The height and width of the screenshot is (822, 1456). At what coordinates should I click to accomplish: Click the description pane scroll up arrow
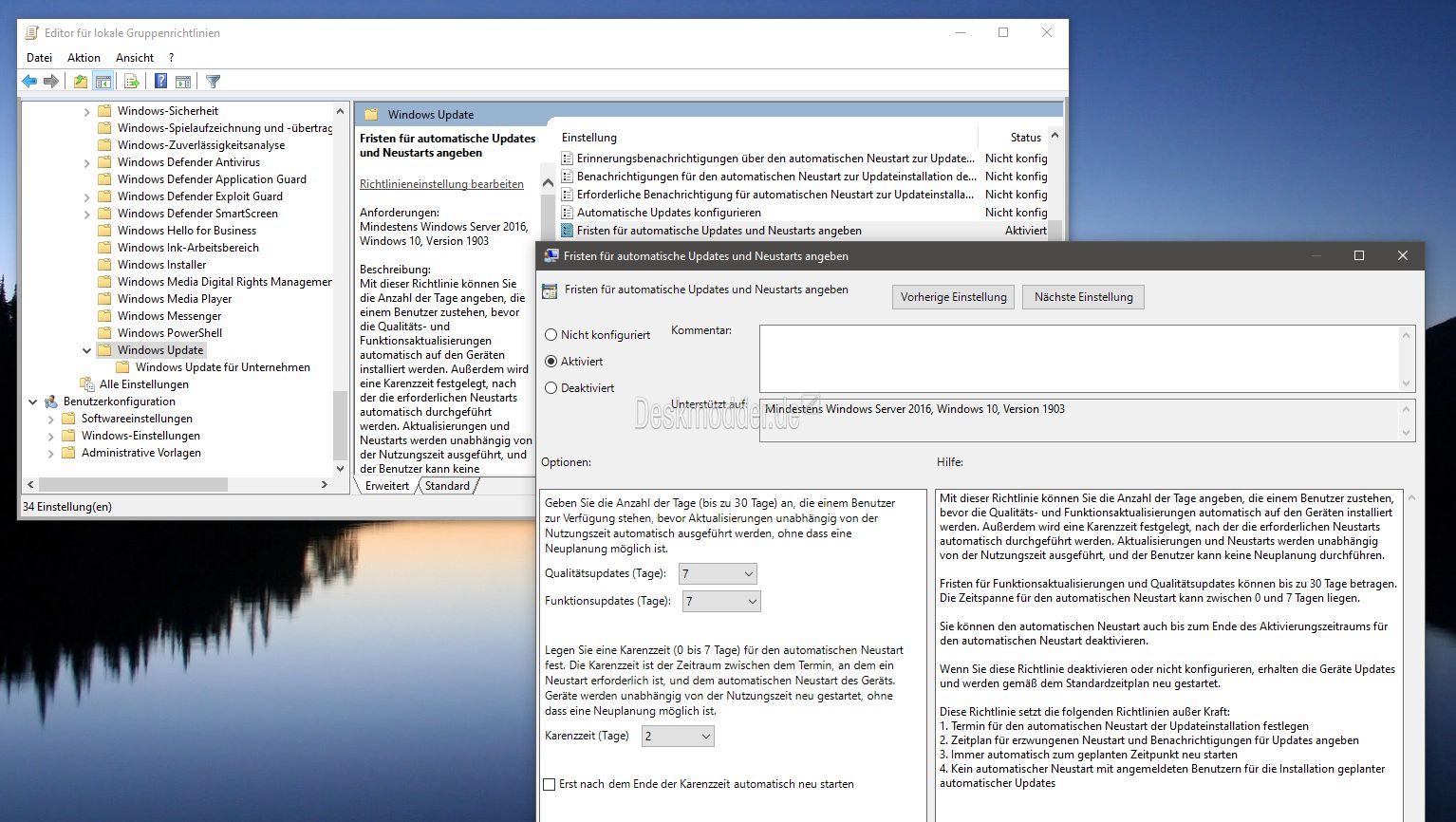(548, 182)
